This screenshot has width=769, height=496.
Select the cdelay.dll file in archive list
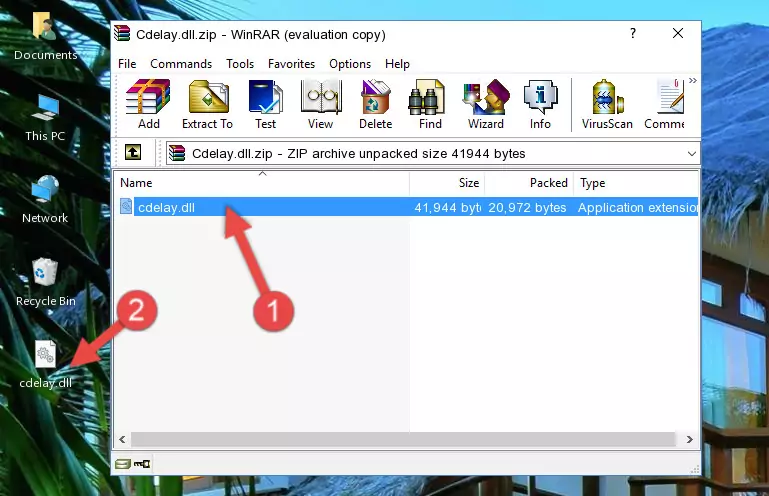407,208
